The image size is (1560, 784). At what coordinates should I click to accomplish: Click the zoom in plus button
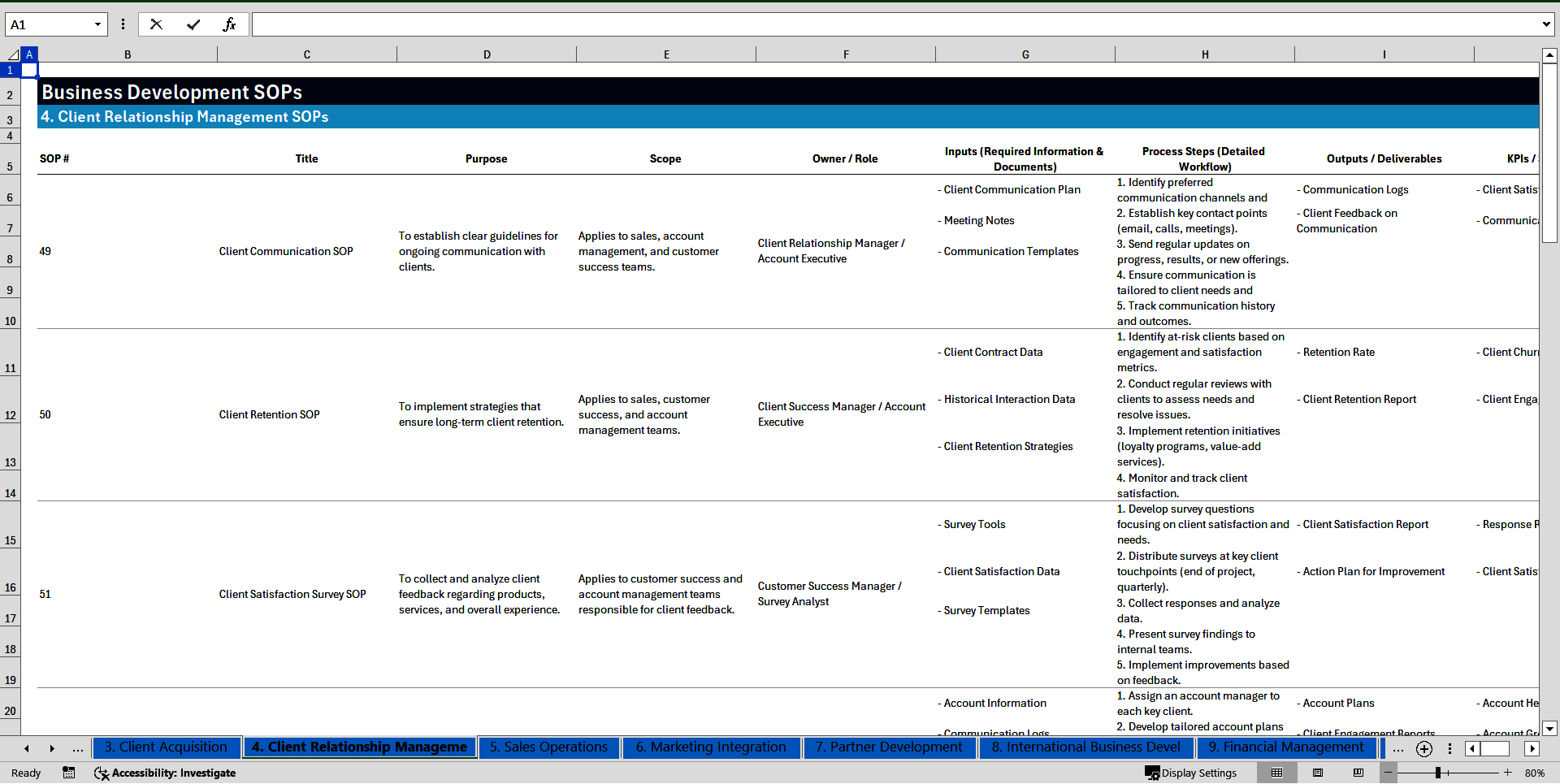[1508, 773]
